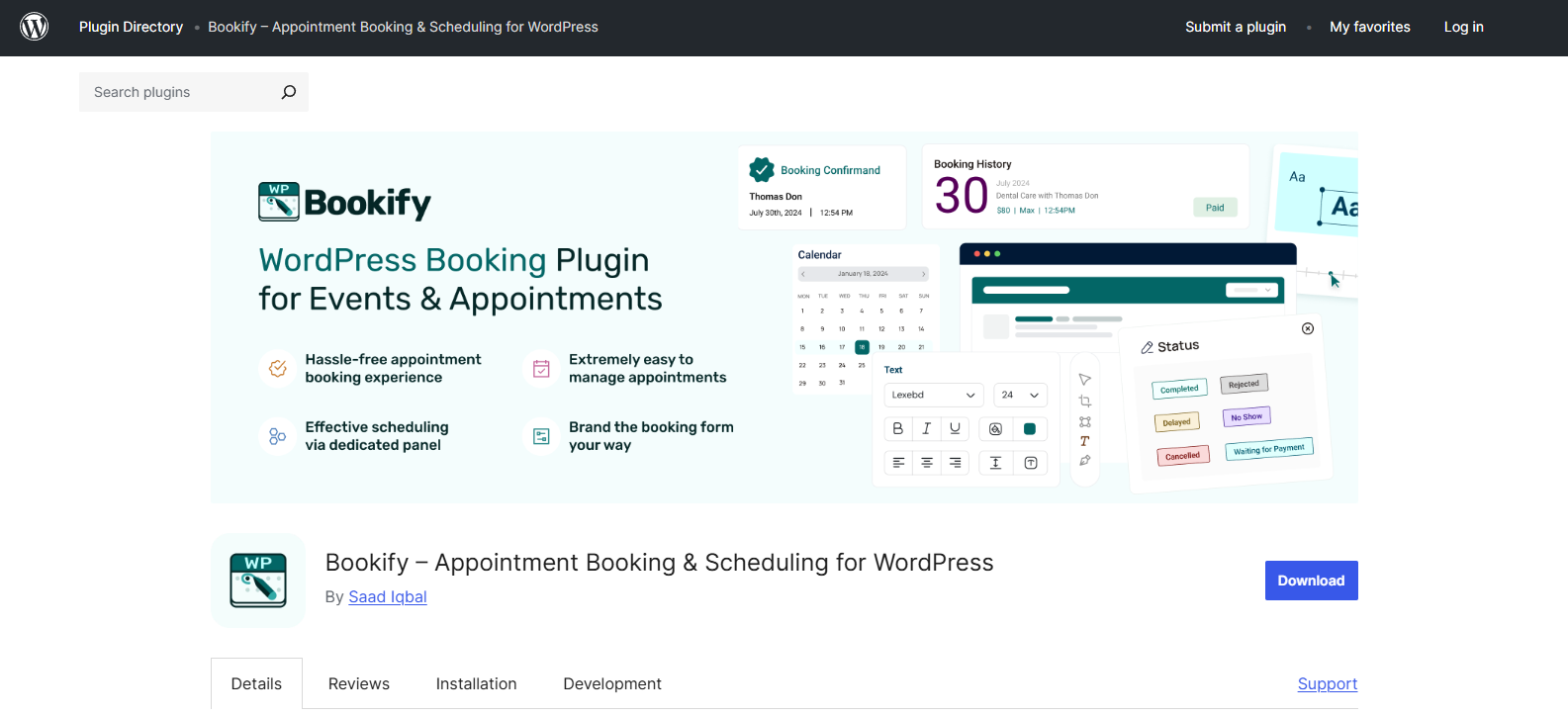Screen dimensions: 1568x717
Task: Click the align center icon in banner
Action: click(927, 463)
